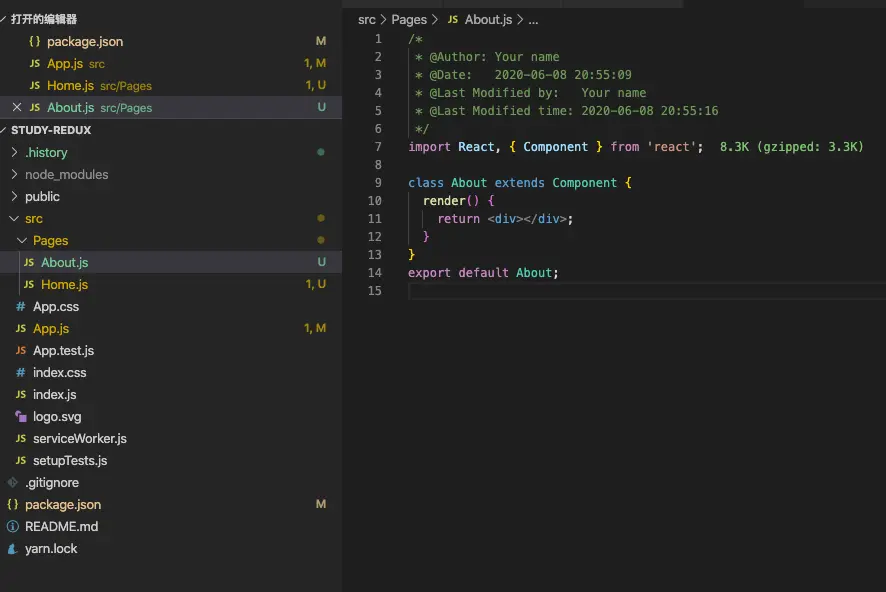The height and width of the screenshot is (592, 886).
Task: Click the '1, M' status badge of App.js in tree
Action: point(315,328)
